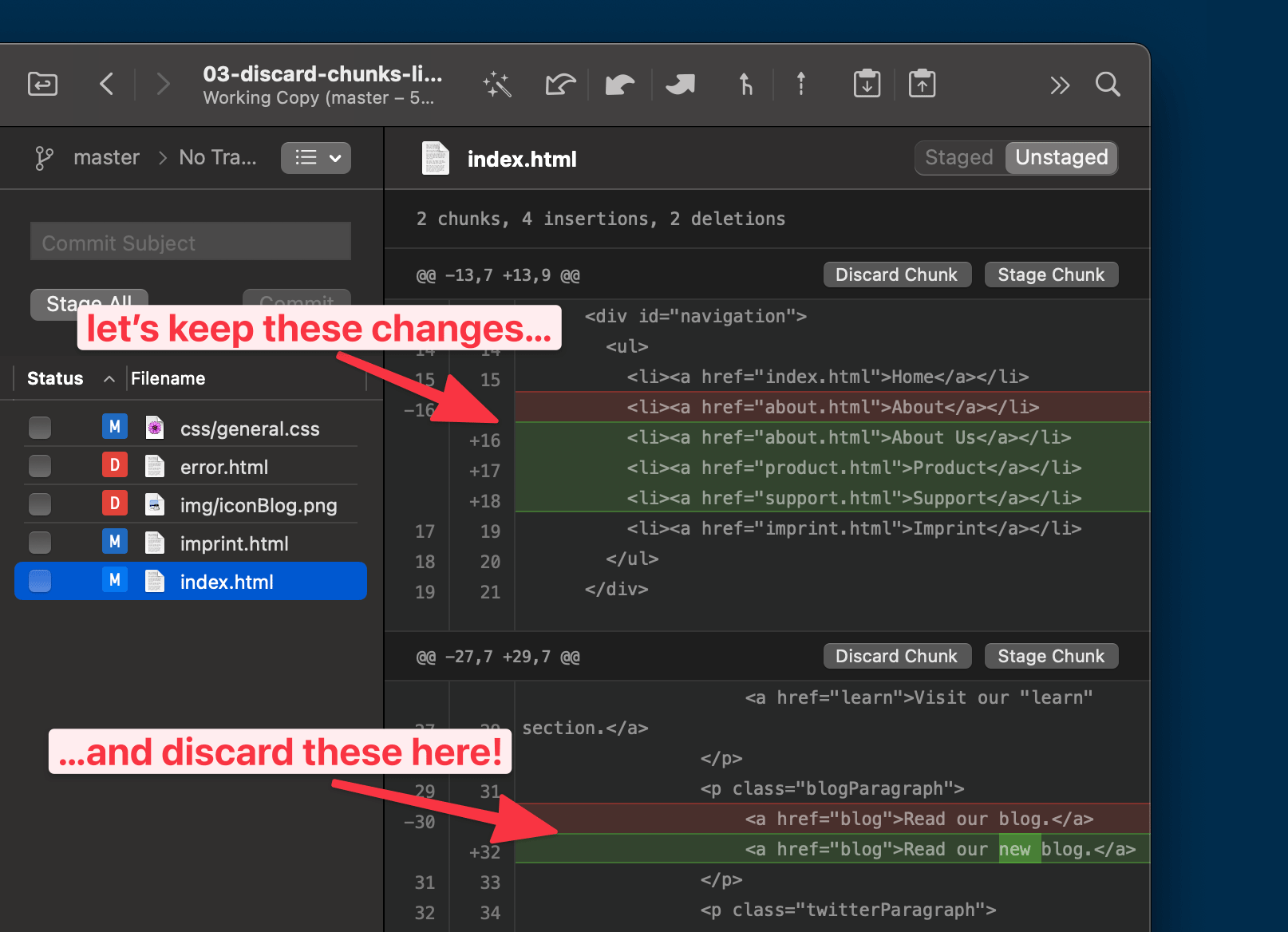Stage the second chunk
This screenshot has height=932, width=1288.
point(1051,655)
